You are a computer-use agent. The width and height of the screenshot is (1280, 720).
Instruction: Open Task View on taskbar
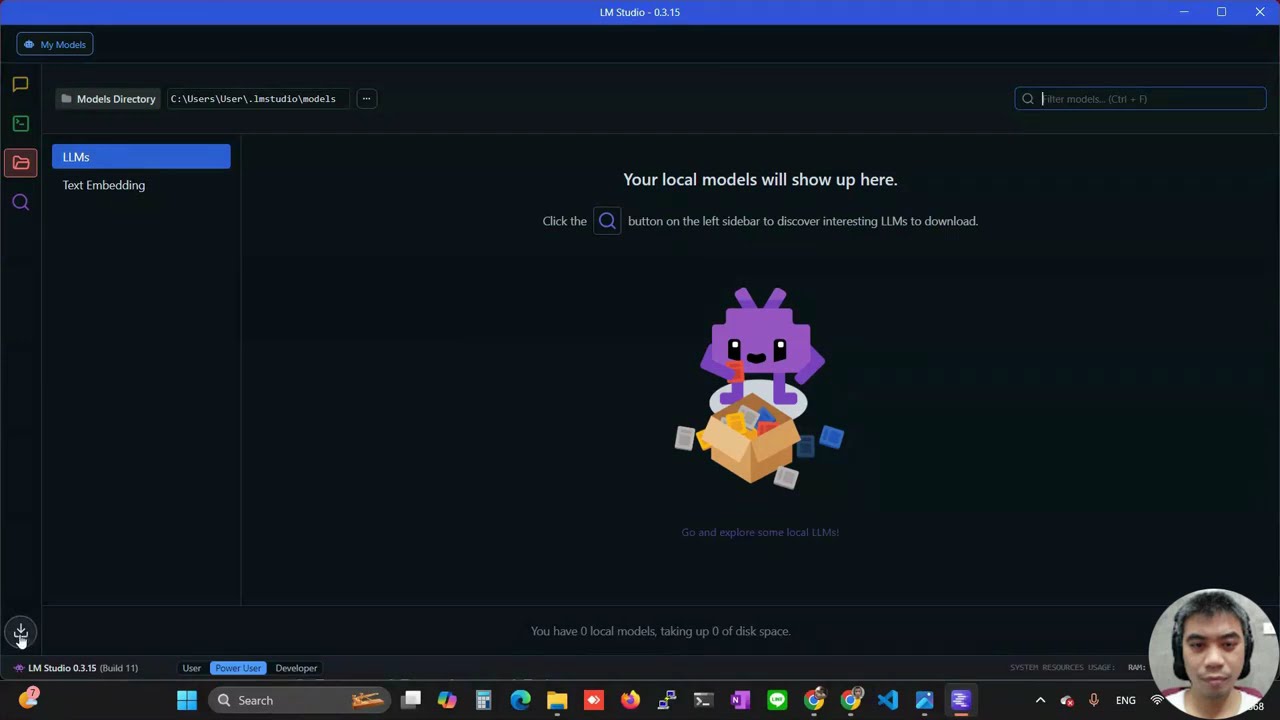411,700
